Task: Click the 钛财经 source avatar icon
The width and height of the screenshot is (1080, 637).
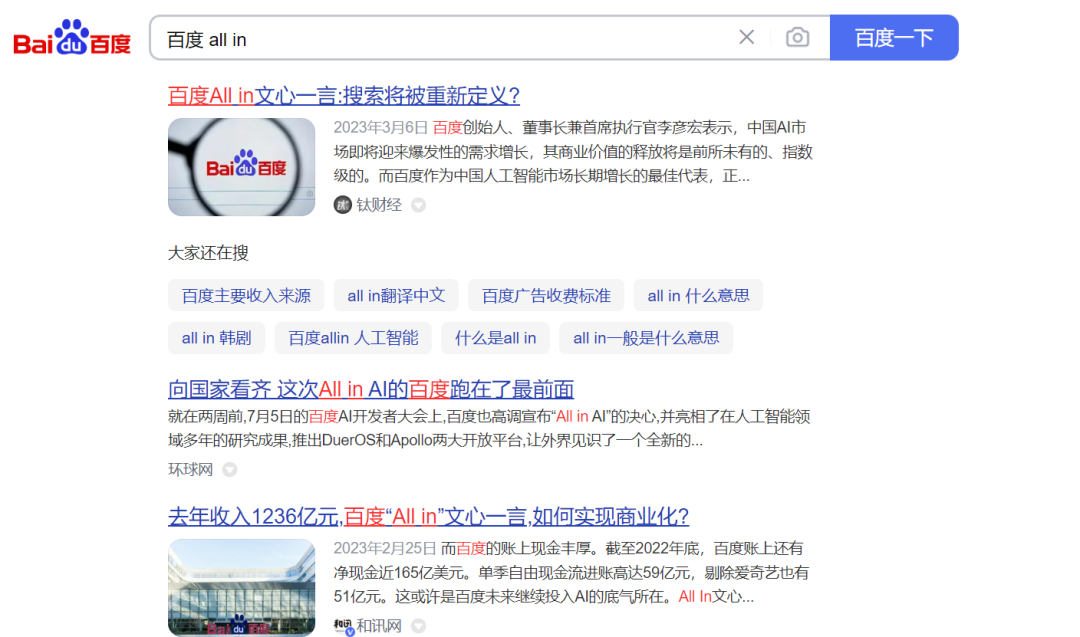Action: click(x=342, y=205)
